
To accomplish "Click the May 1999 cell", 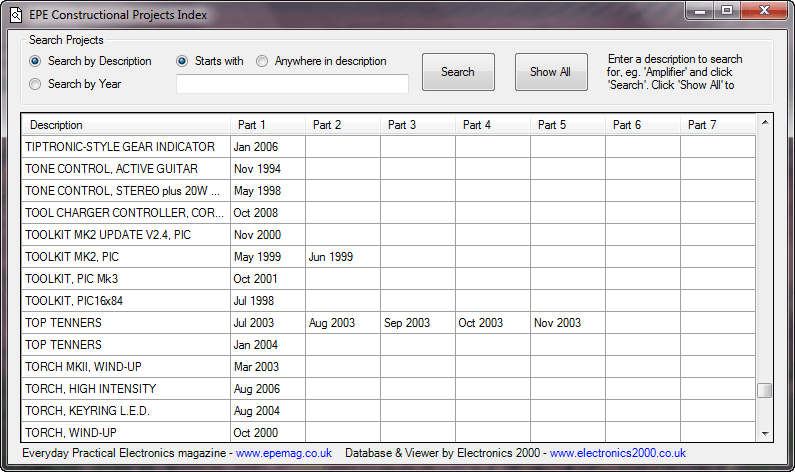I will coord(268,257).
